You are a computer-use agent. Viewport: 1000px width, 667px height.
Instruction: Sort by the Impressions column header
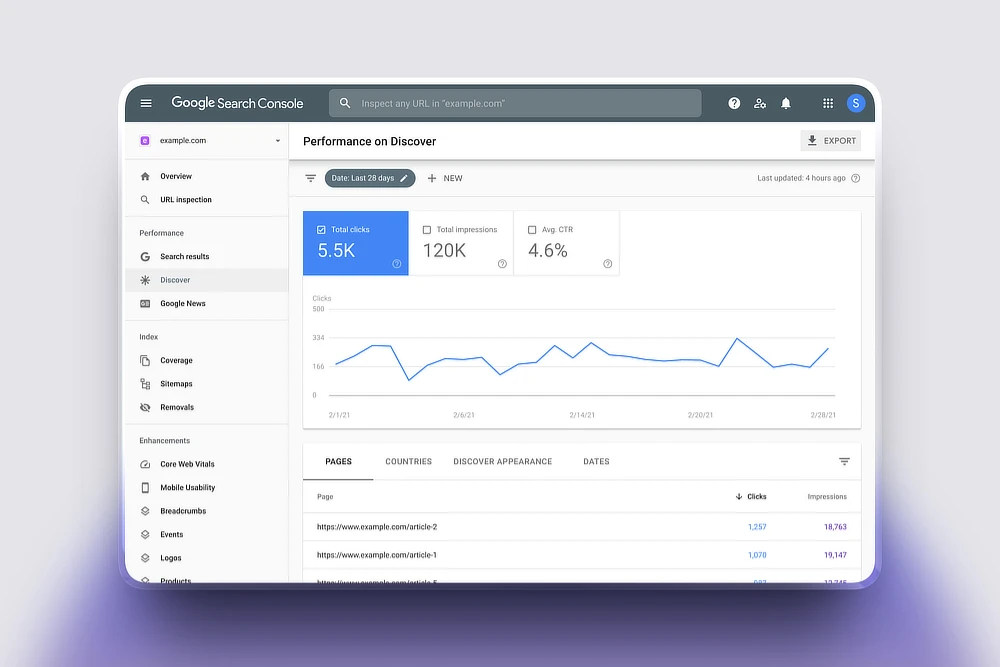pyautogui.click(x=827, y=497)
